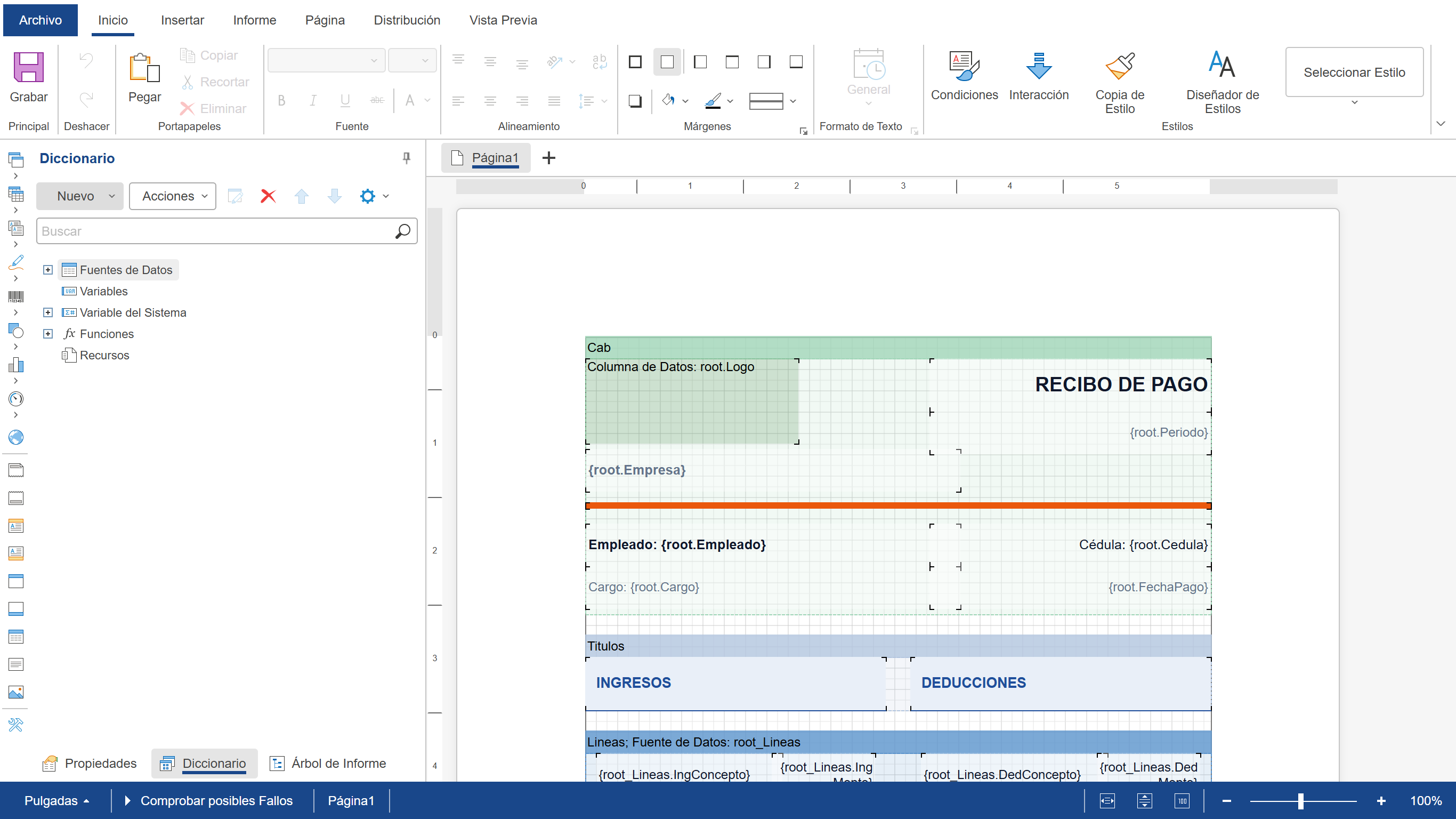Select the image component in sidebar
Screen dimensions: 1456x819
point(16,692)
